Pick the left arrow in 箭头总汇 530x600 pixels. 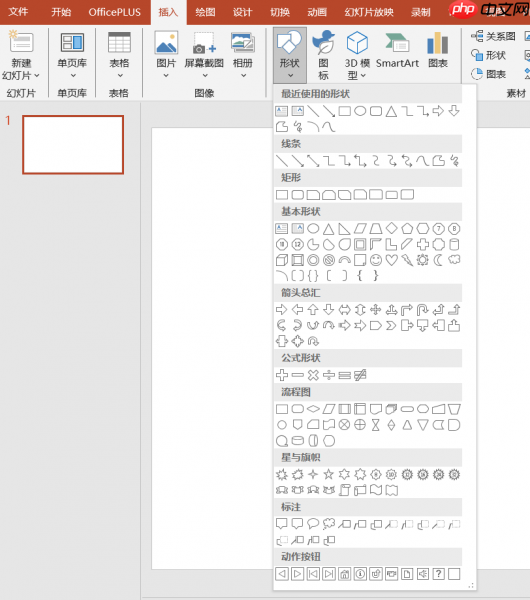pyautogui.click(x=297, y=310)
